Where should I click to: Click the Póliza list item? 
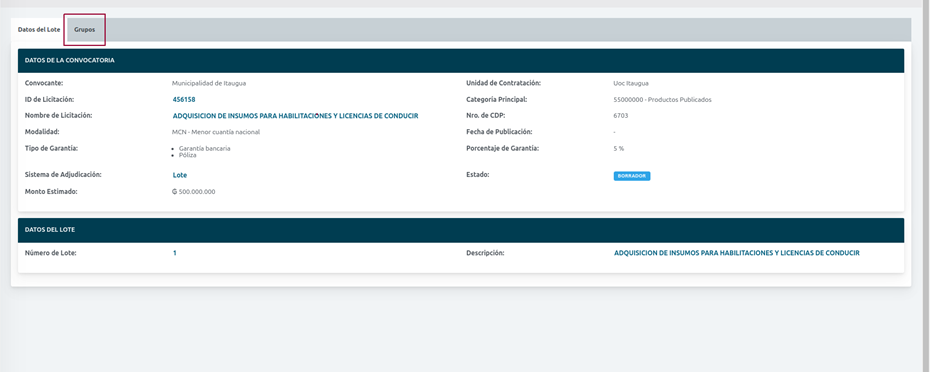click(x=187, y=155)
